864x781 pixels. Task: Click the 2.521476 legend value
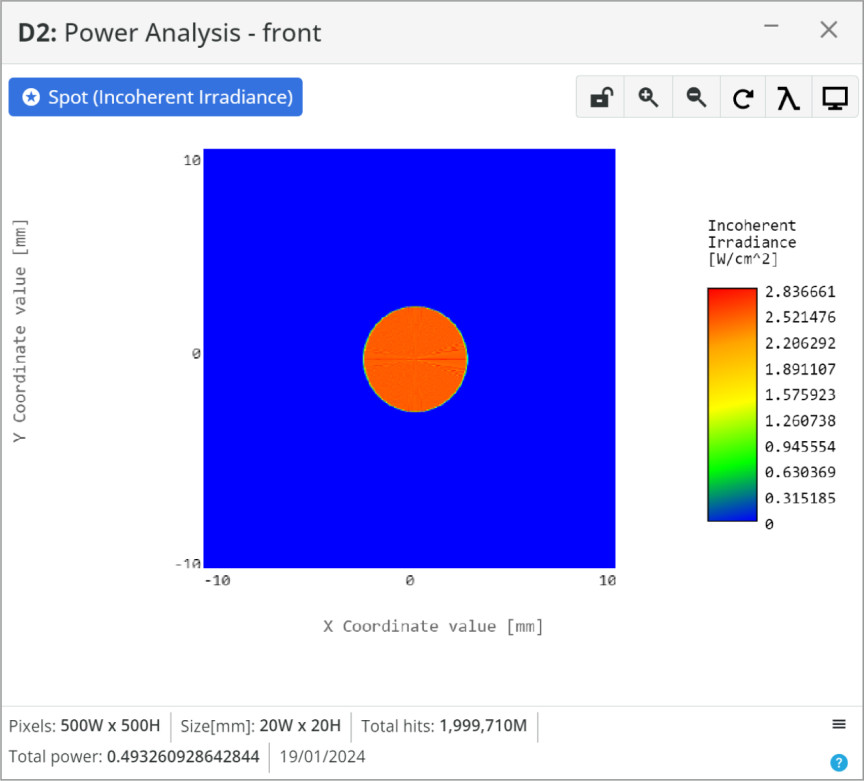pos(800,317)
